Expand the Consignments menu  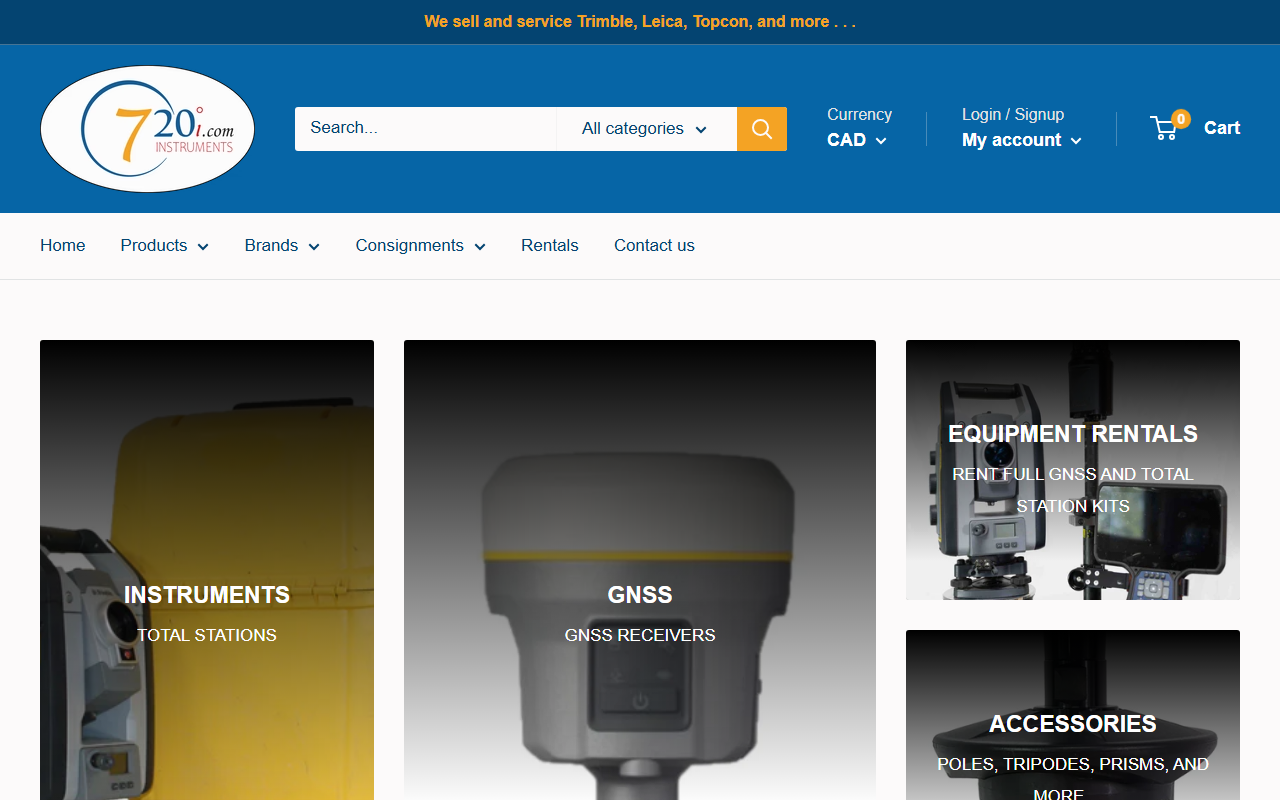click(x=421, y=245)
